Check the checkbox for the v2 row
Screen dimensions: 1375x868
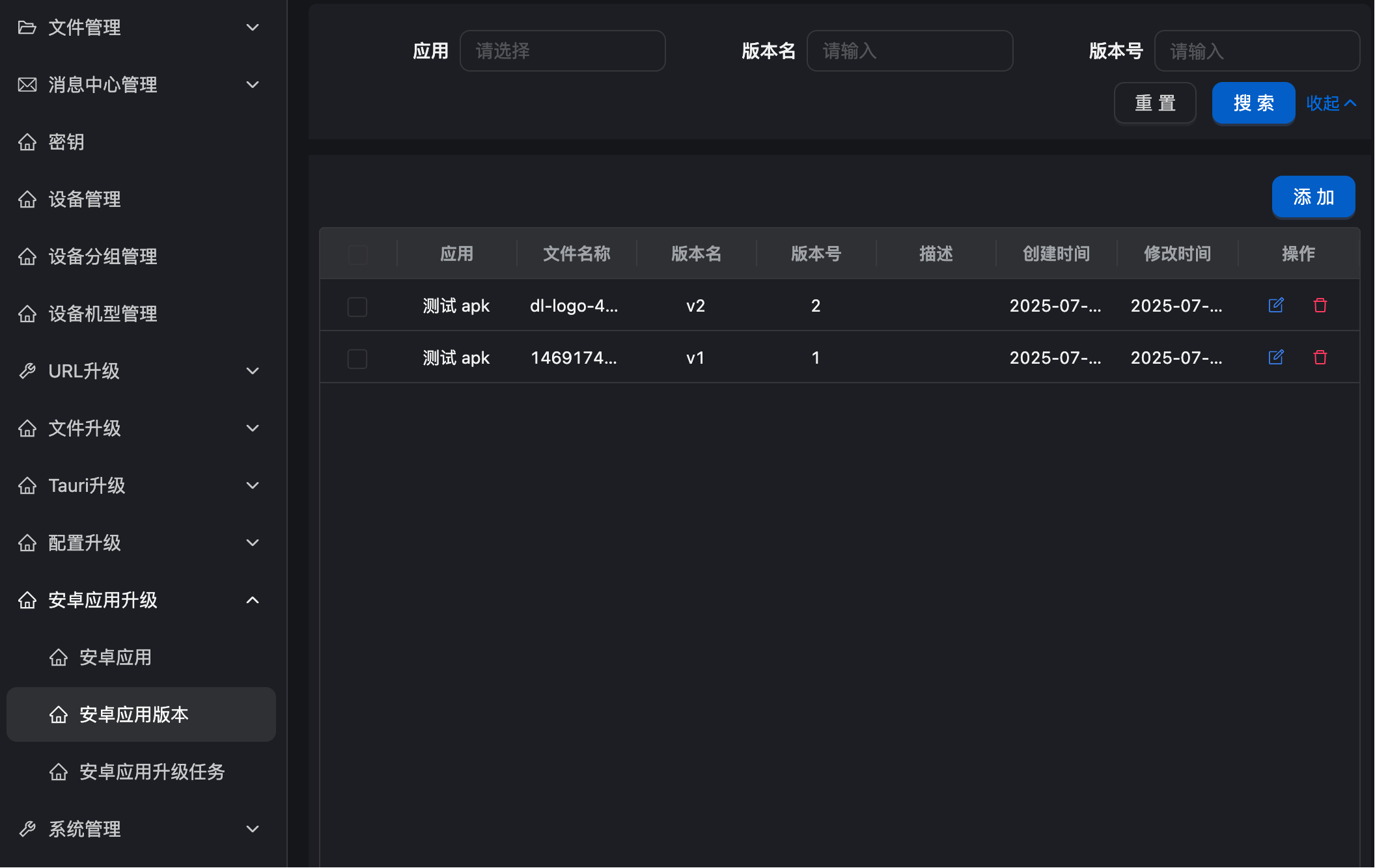pyautogui.click(x=357, y=306)
